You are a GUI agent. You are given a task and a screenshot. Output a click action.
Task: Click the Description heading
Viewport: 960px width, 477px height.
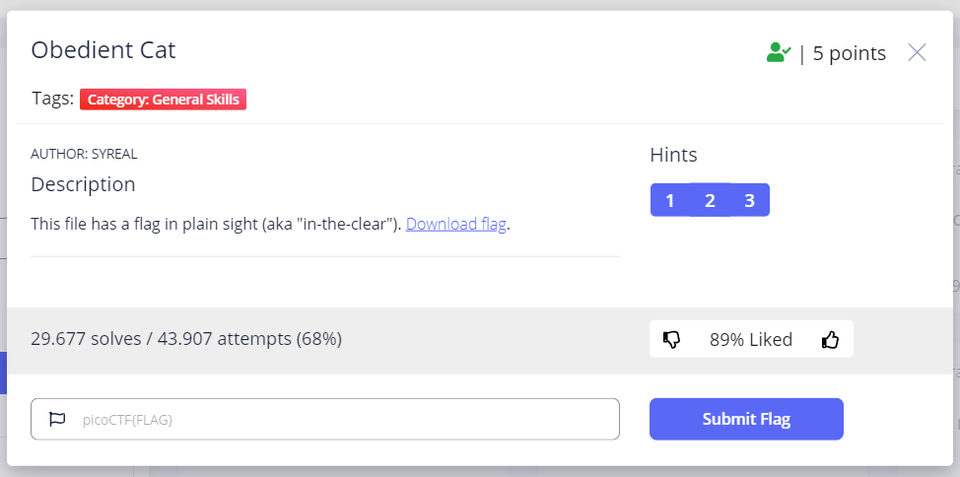83,184
